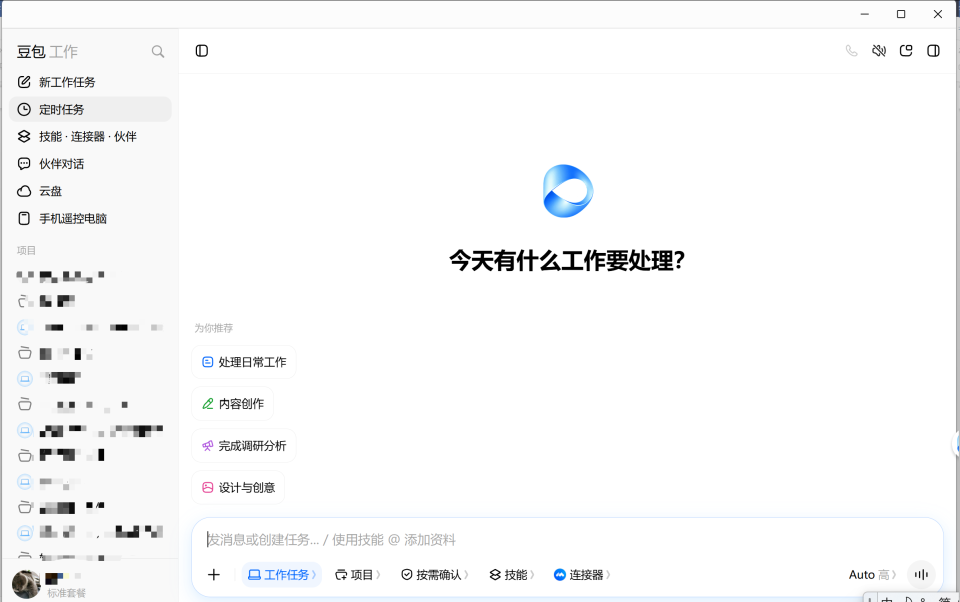Screen dimensions: 960x602
Task: Click the phone call icon
Action: point(852,51)
